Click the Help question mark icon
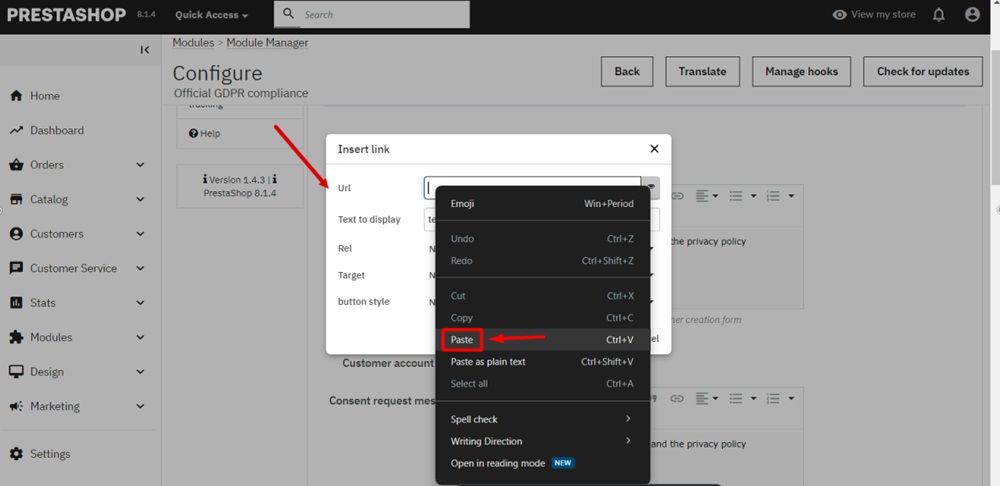This screenshot has width=1000, height=486. coord(193,133)
